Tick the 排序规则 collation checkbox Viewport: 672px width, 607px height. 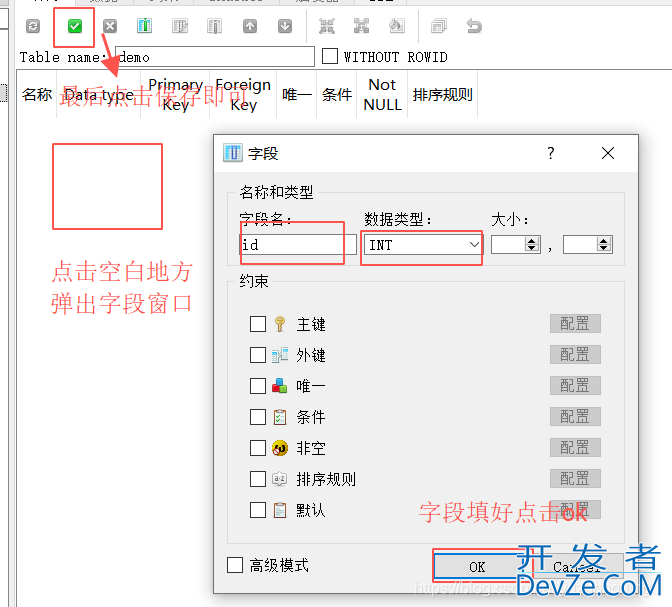[x=258, y=479]
